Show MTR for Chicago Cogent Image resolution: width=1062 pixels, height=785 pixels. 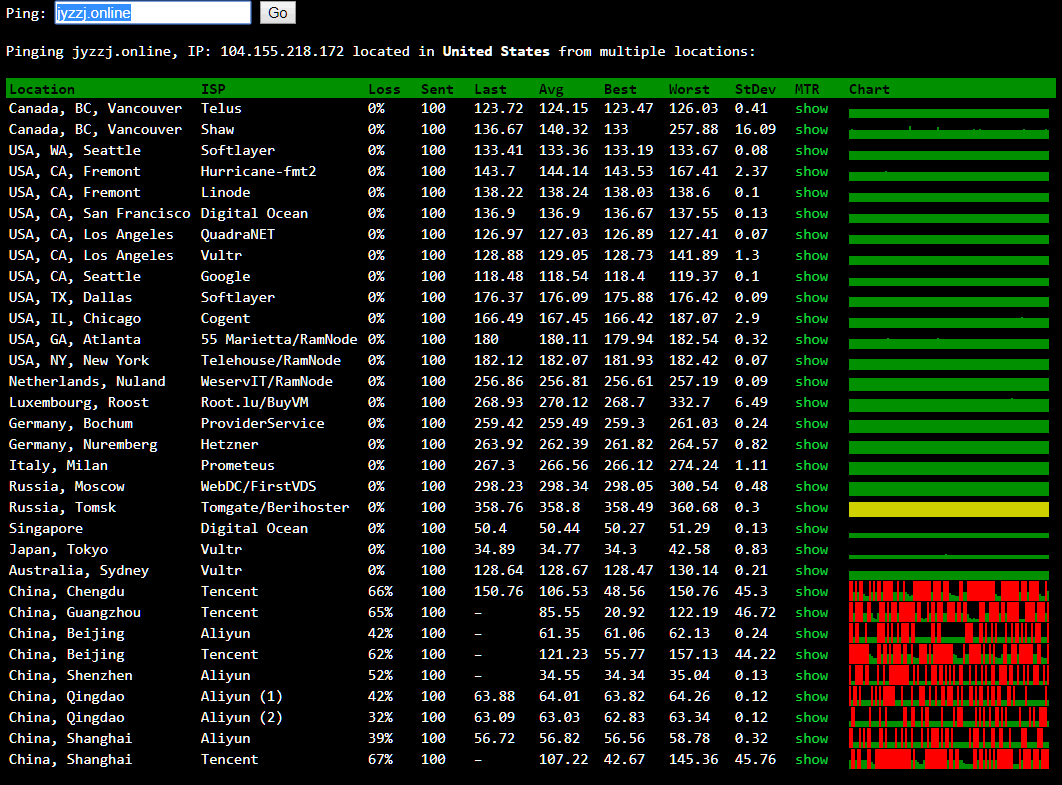[x=811, y=318]
